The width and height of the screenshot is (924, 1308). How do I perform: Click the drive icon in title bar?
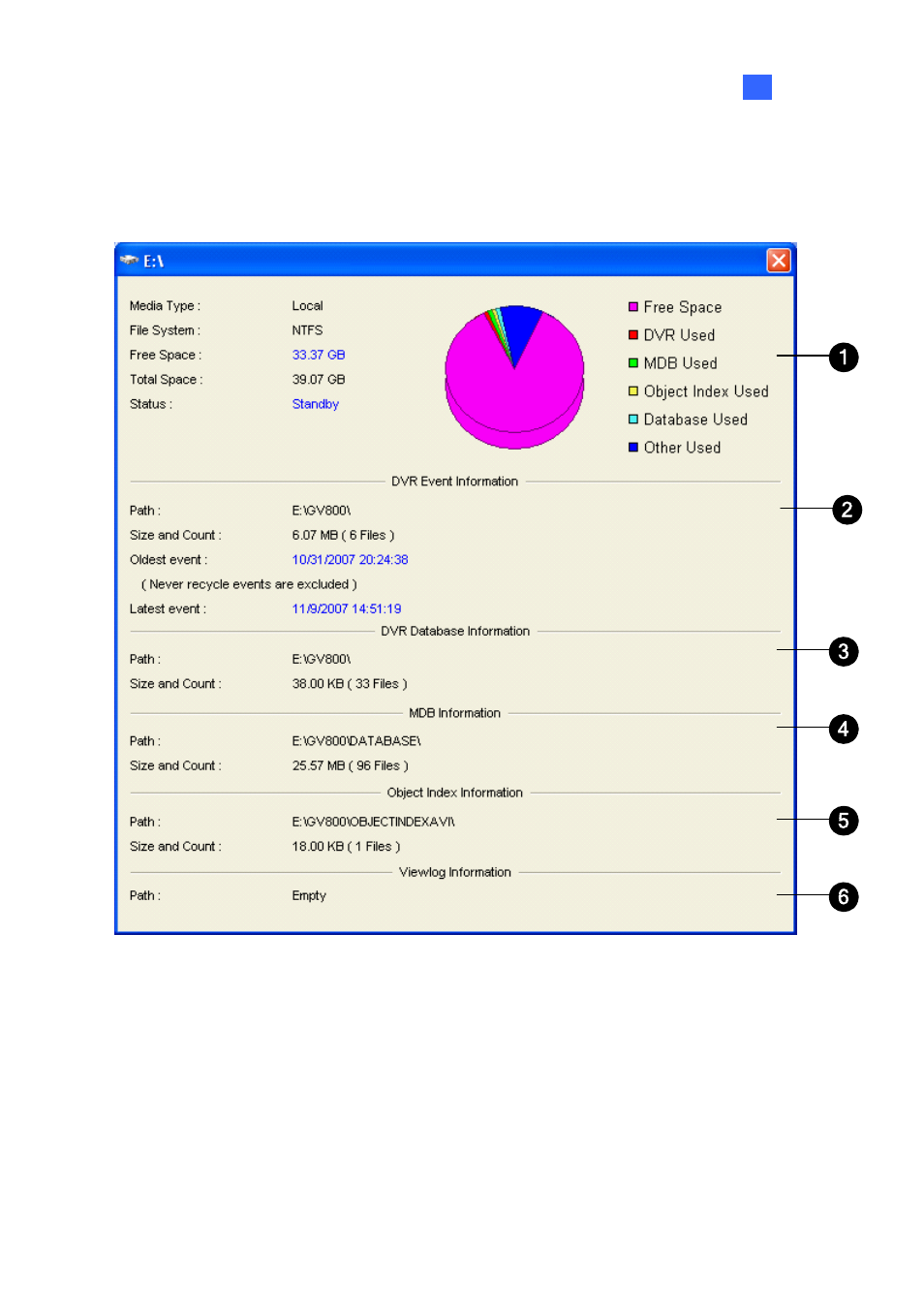tap(130, 261)
